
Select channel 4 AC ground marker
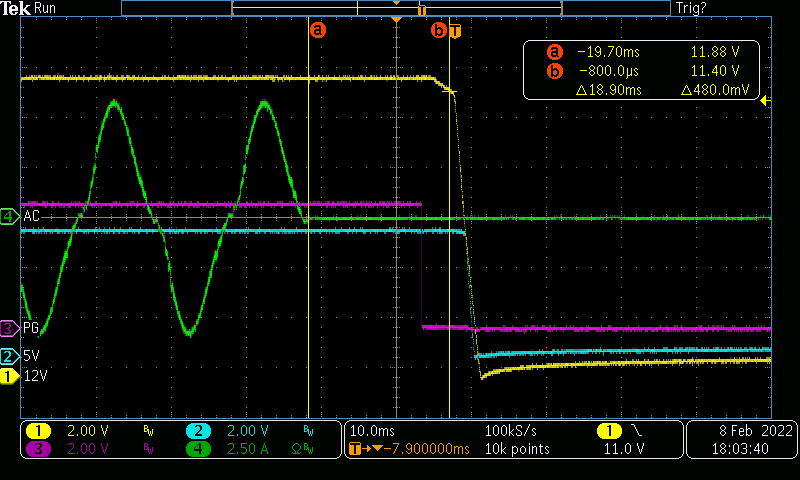pyautogui.click(x=9, y=216)
